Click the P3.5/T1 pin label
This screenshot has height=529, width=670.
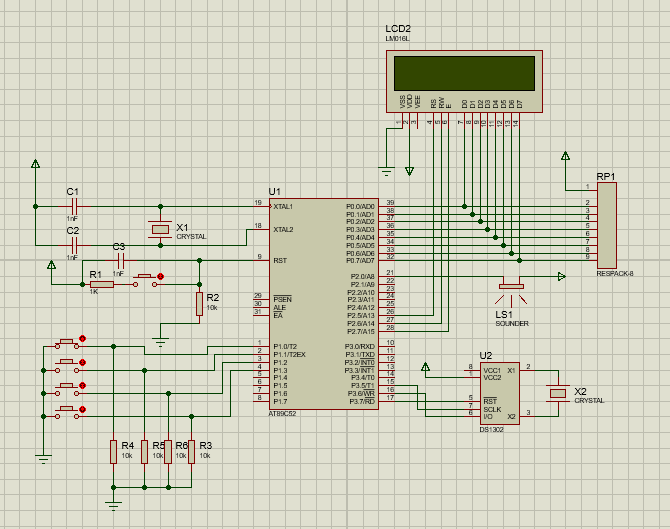click(362, 386)
